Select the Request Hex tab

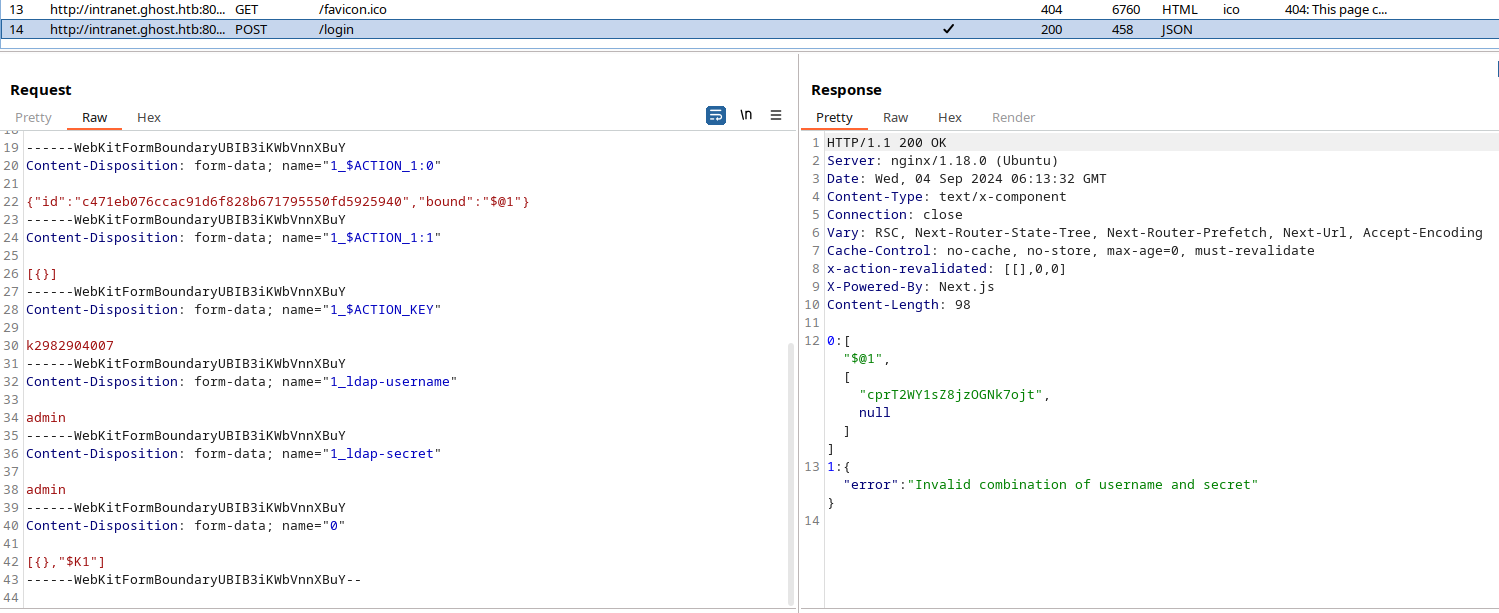149,117
